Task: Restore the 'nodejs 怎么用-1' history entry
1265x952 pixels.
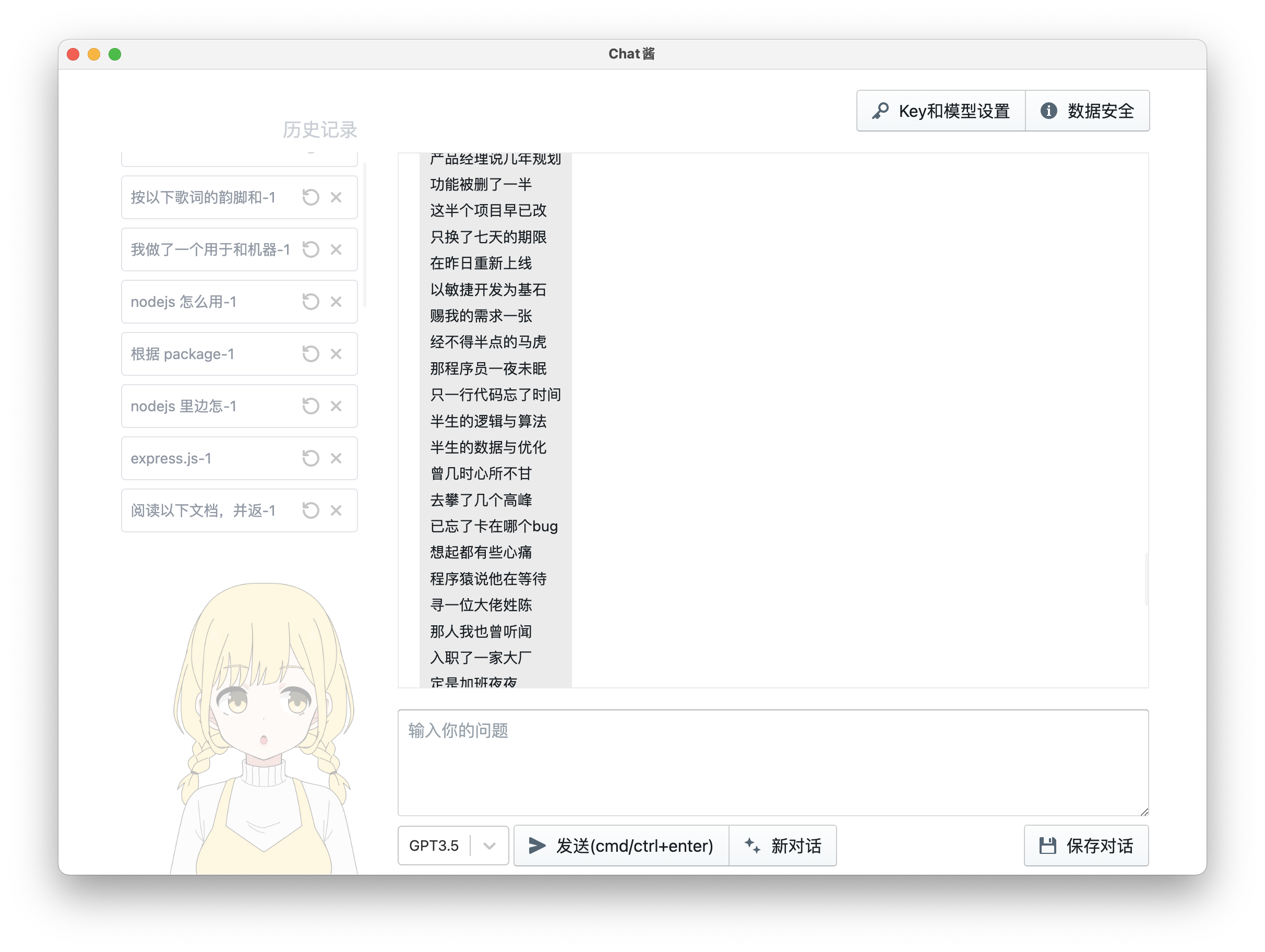Action: point(311,302)
